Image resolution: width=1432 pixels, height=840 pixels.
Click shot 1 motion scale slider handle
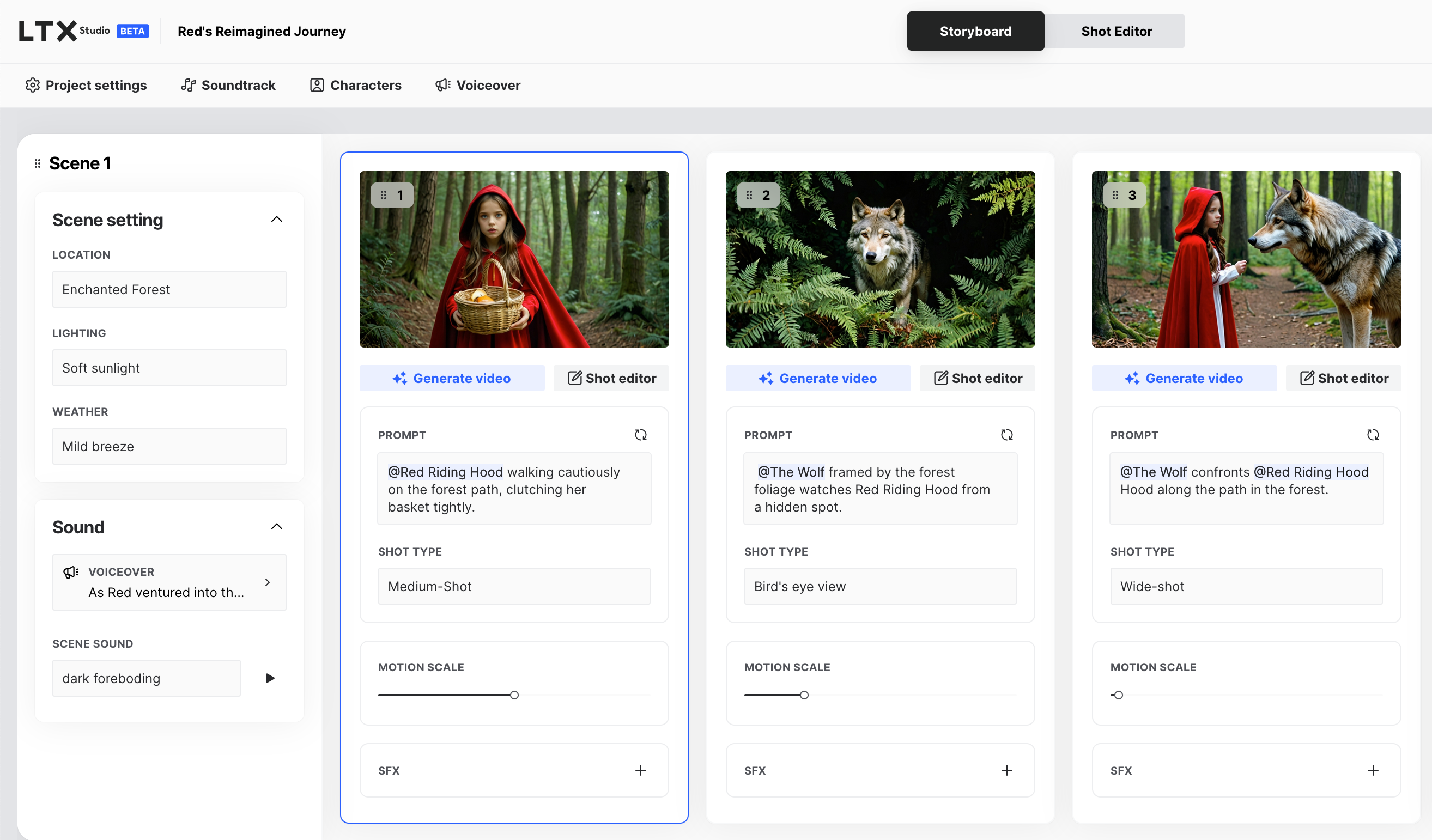click(x=514, y=695)
